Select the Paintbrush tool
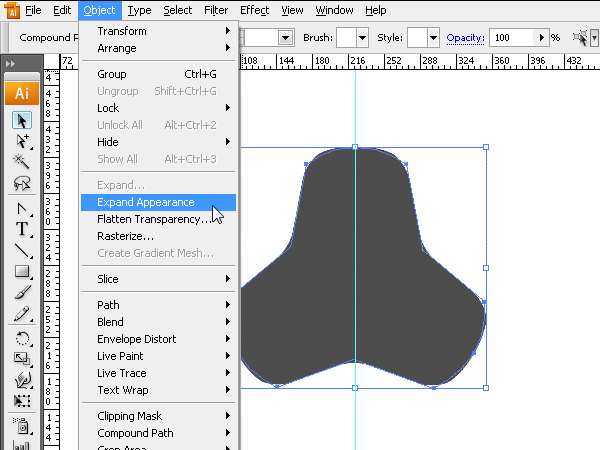The height and width of the screenshot is (450, 600). [22, 292]
